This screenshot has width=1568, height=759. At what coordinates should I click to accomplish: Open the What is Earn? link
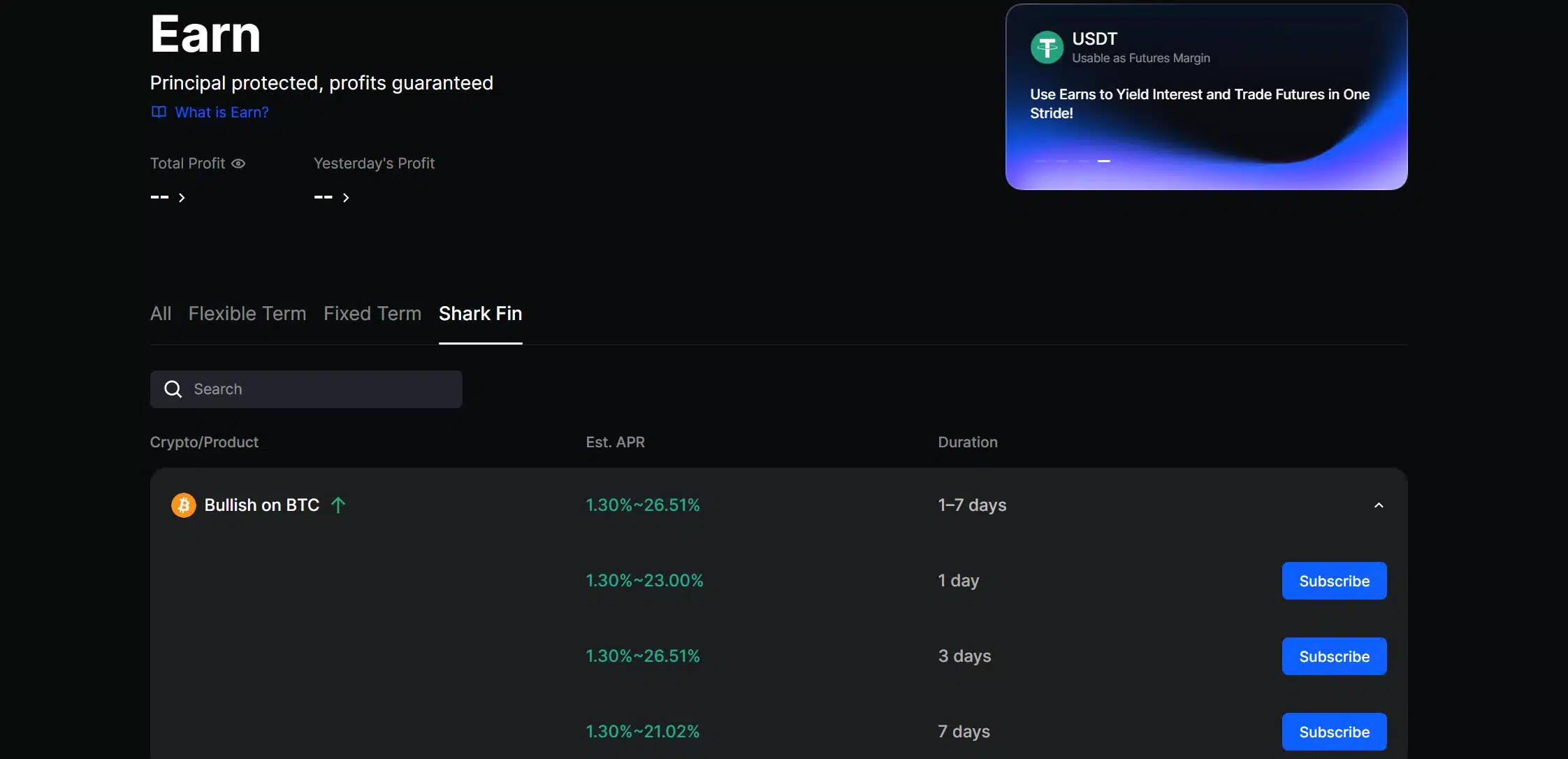(x=222, y=113)
